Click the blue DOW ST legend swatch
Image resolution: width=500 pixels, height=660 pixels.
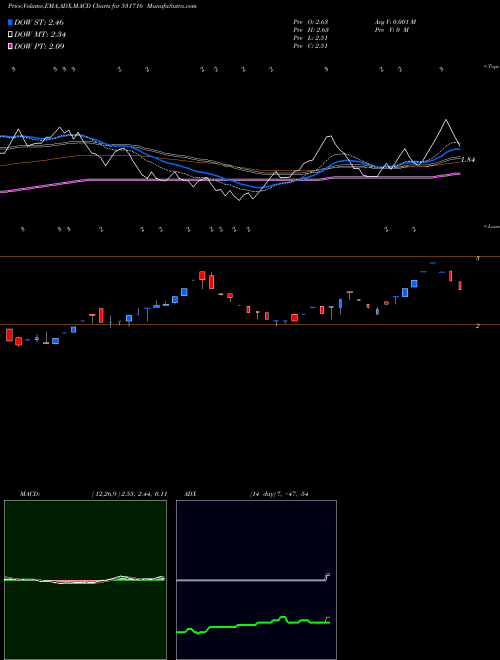click(11, 22)
